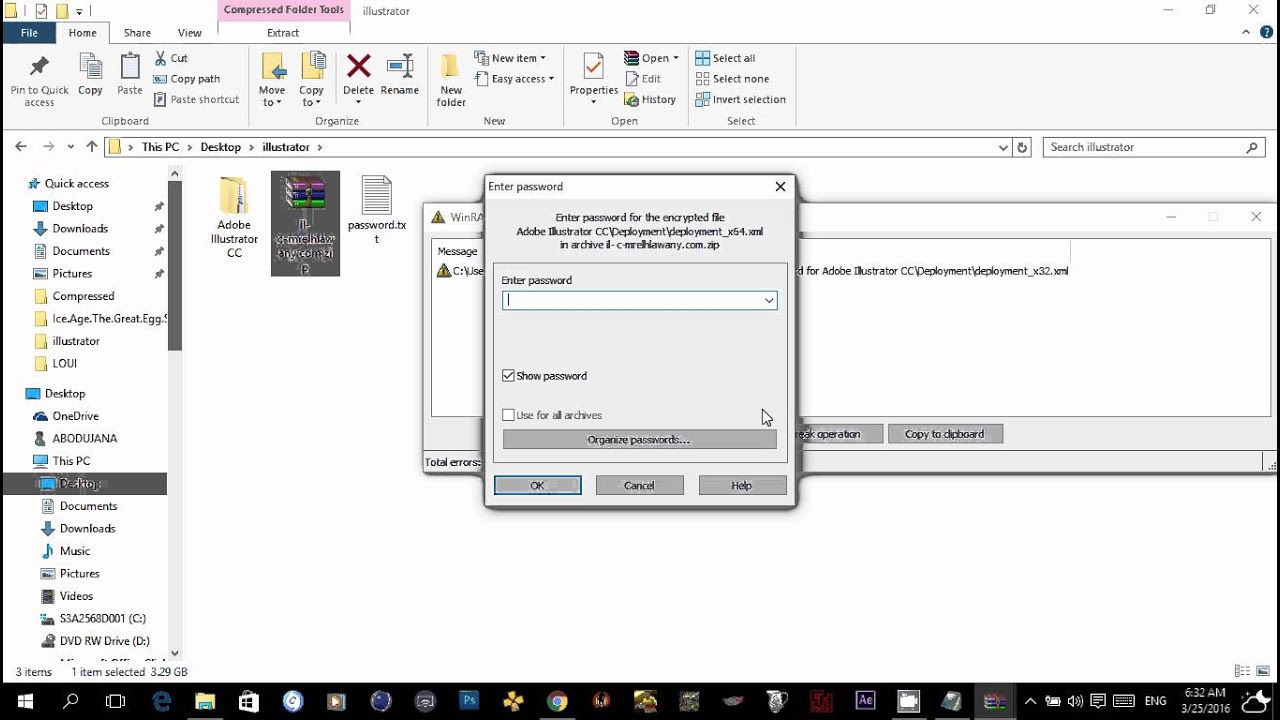Click the red Delete icon

358,67
